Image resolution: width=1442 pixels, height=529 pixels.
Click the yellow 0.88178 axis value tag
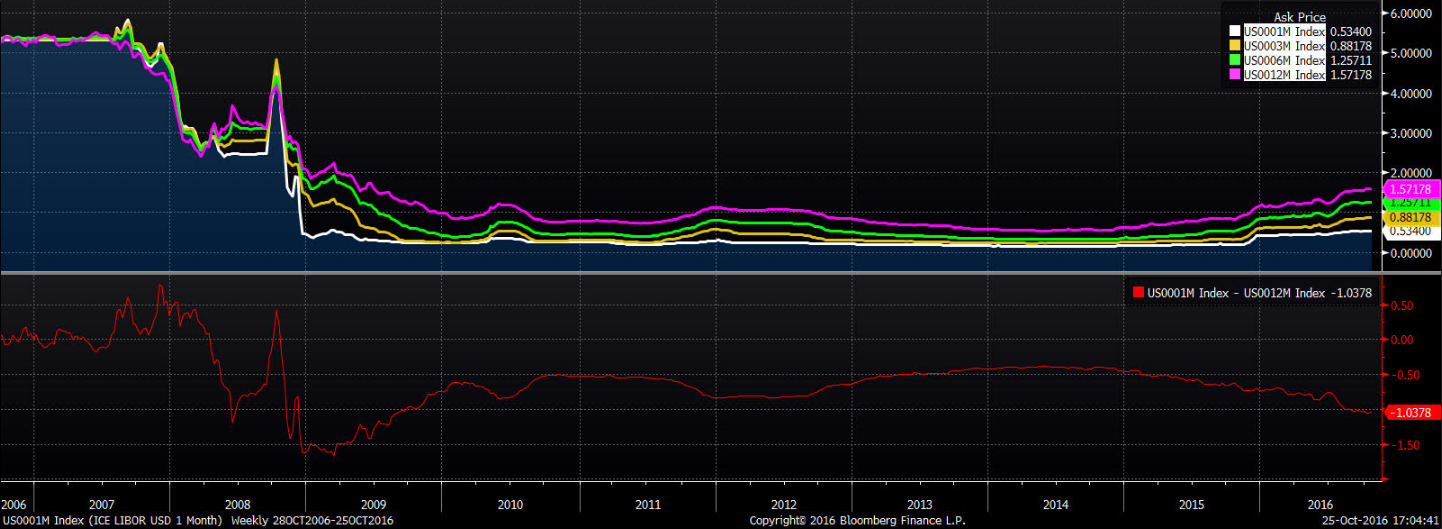point(1409,217)
